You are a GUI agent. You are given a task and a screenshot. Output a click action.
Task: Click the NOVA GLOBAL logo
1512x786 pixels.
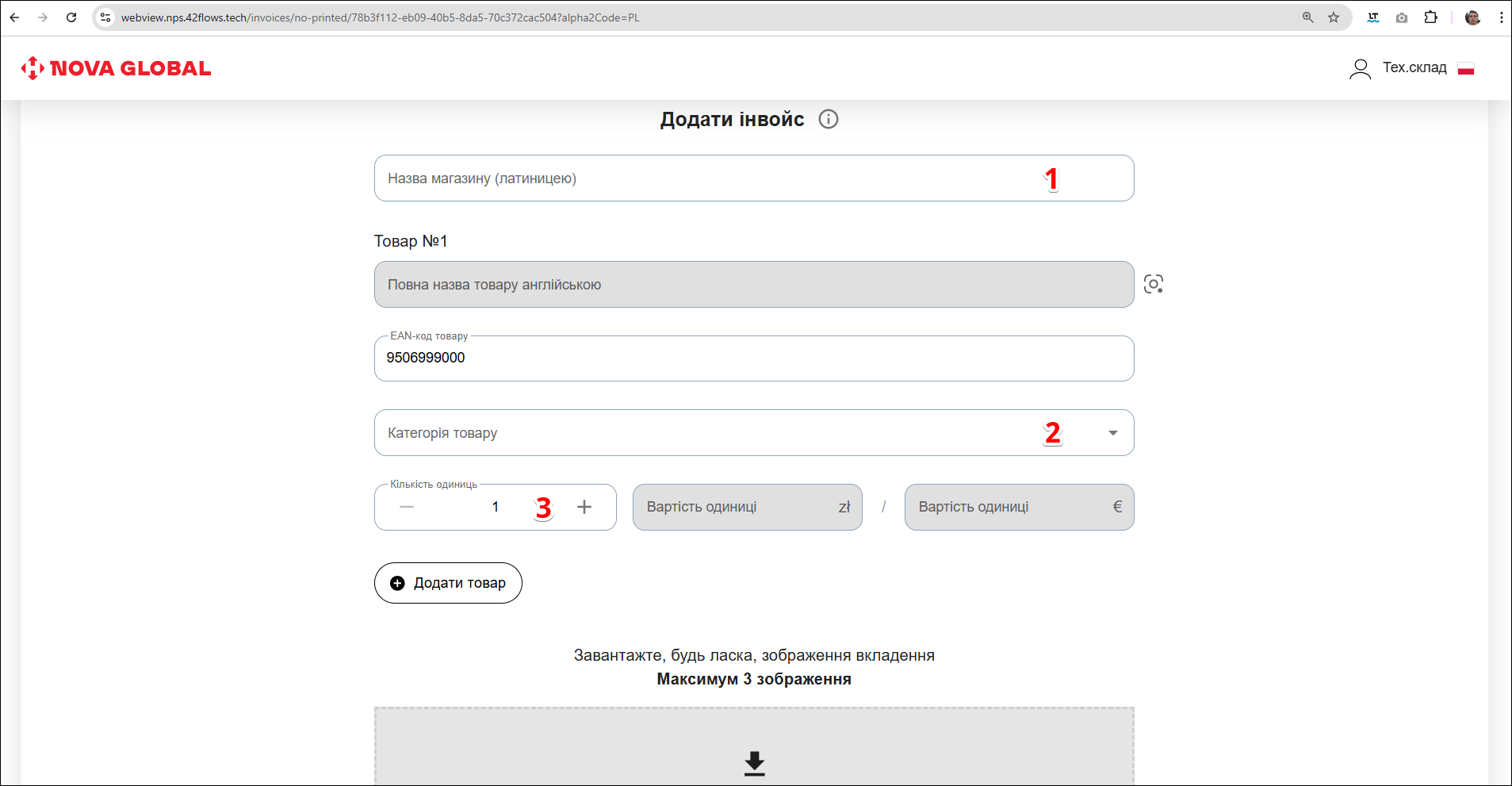(116, 68)
